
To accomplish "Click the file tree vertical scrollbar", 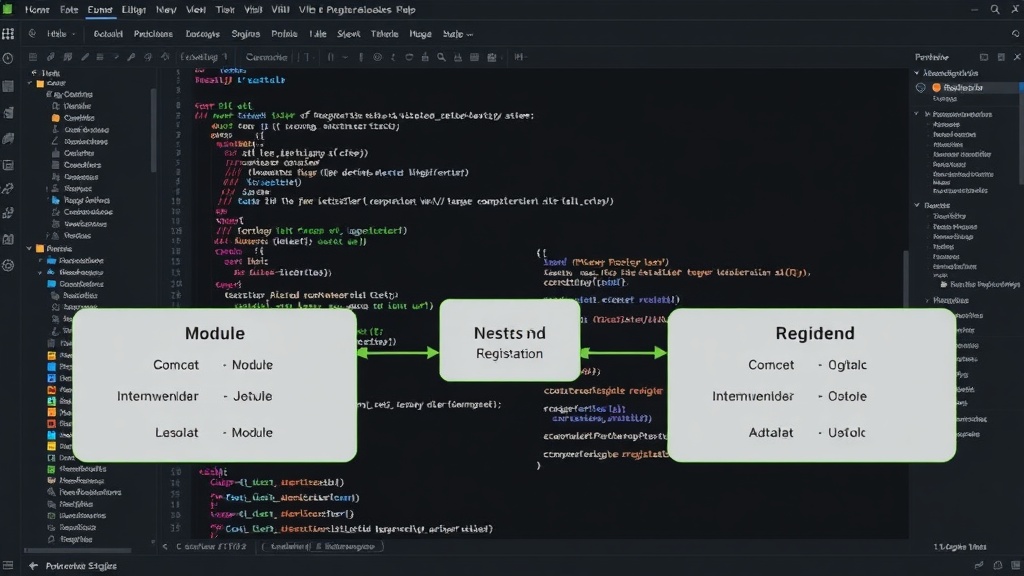I will click(154, 131).
